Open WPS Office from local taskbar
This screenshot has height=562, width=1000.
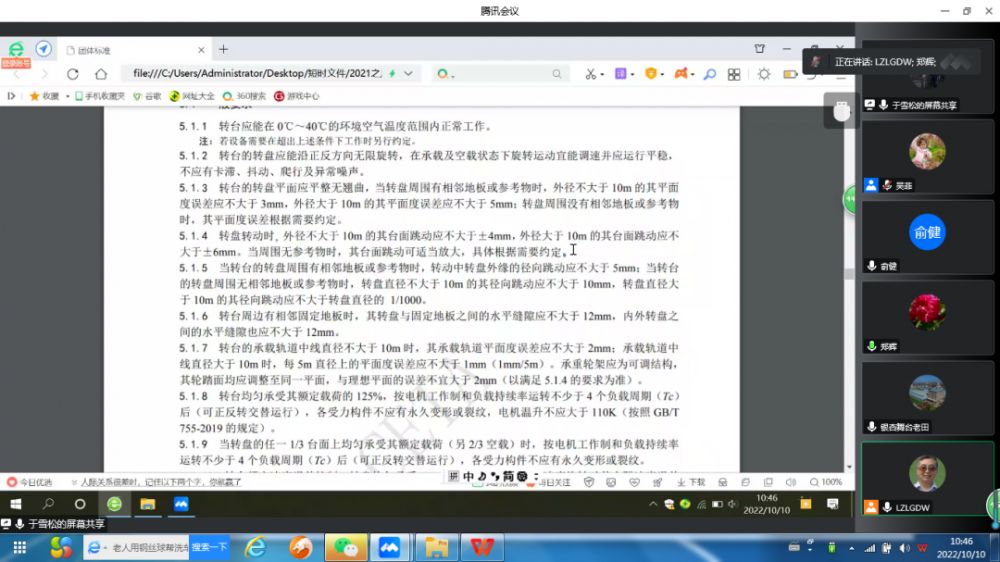(x=482, y=547)
